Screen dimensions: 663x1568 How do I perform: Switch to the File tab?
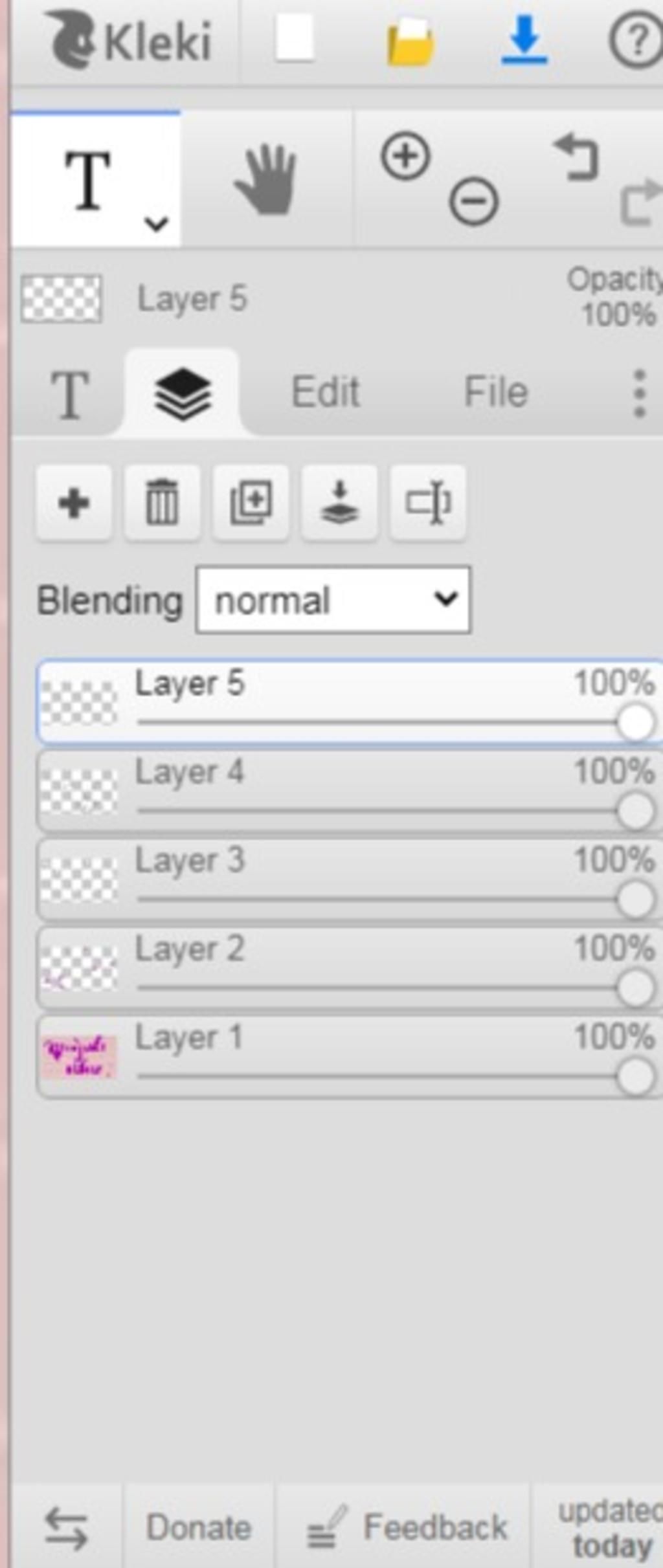tap(496, 392)
